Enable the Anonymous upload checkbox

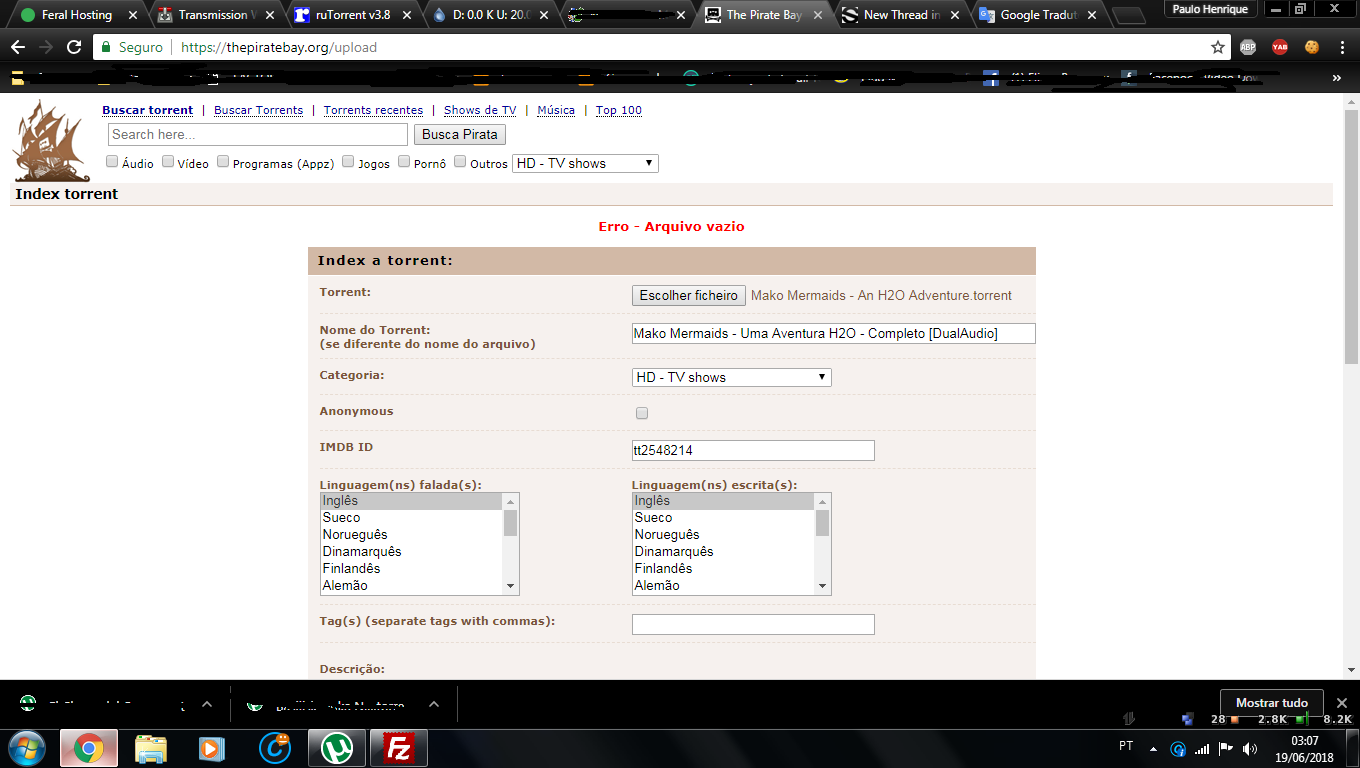(x=642, y=413)
